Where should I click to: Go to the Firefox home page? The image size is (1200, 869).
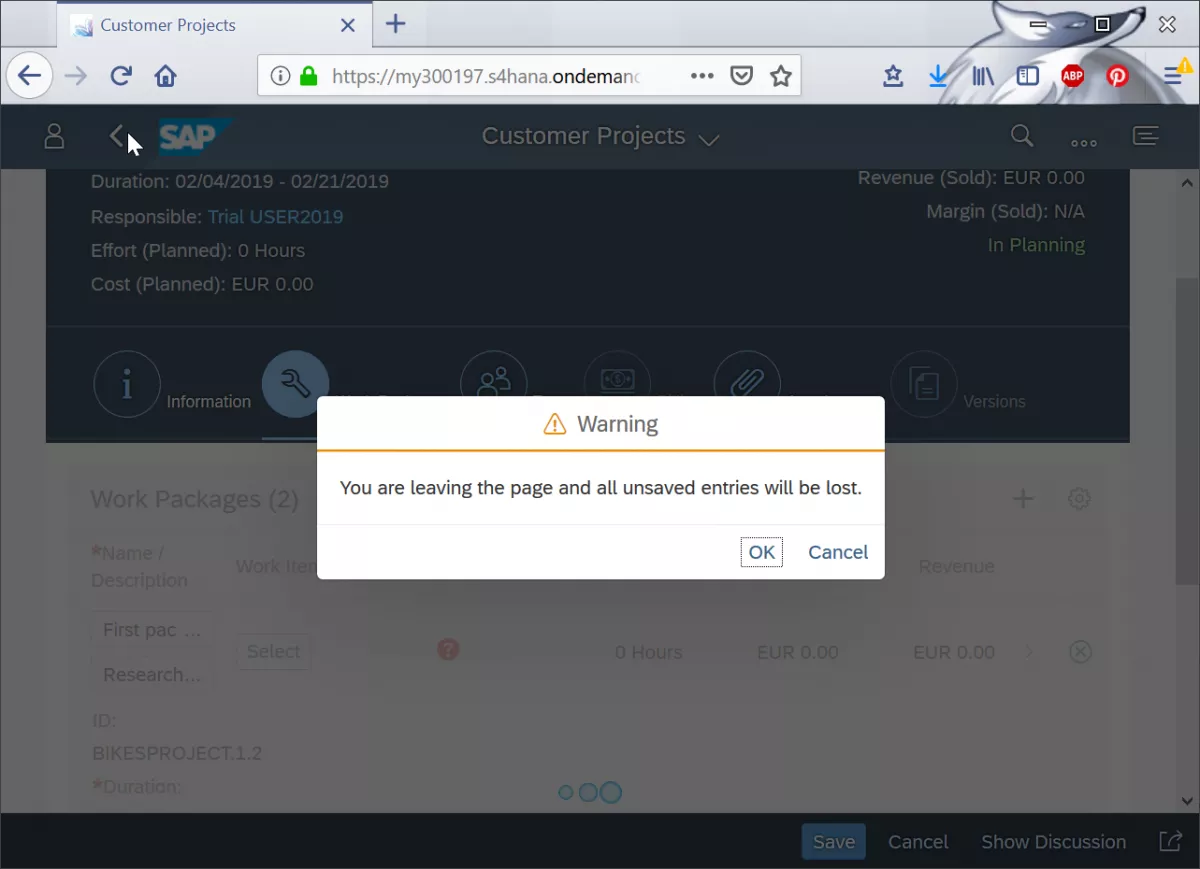tap(166, 76)
